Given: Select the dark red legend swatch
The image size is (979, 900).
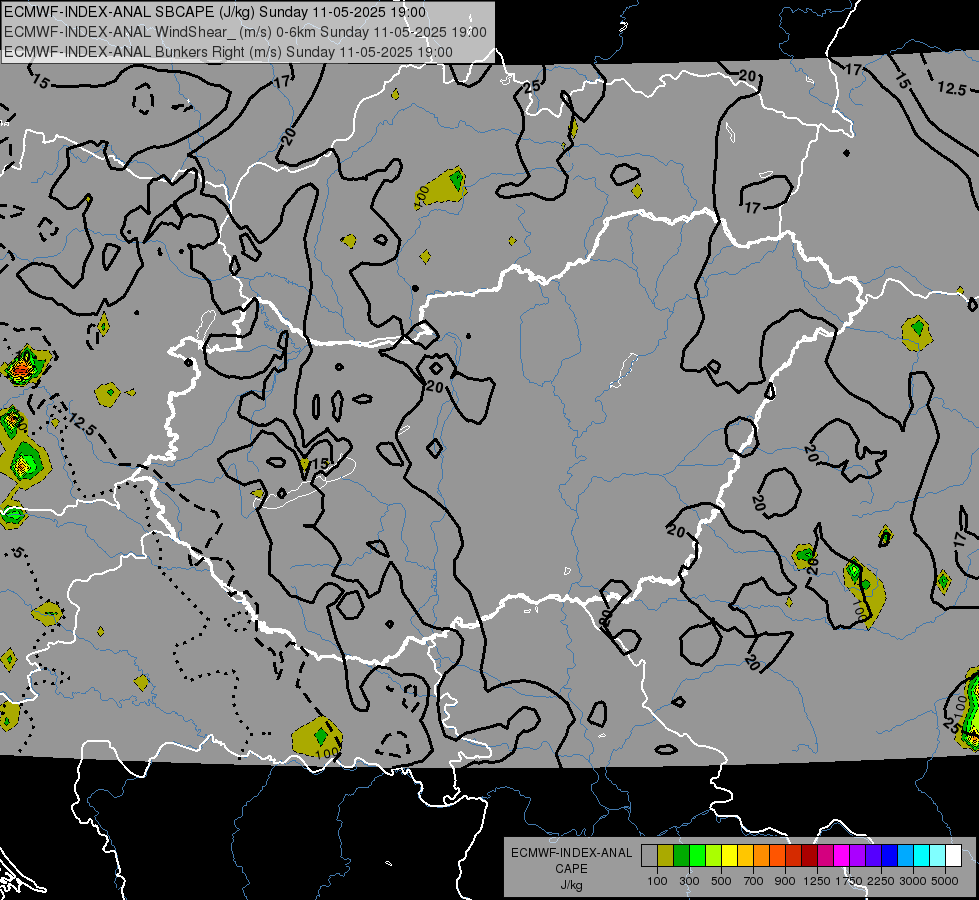Looking at the screenshot, I should (x=809, y=856).
